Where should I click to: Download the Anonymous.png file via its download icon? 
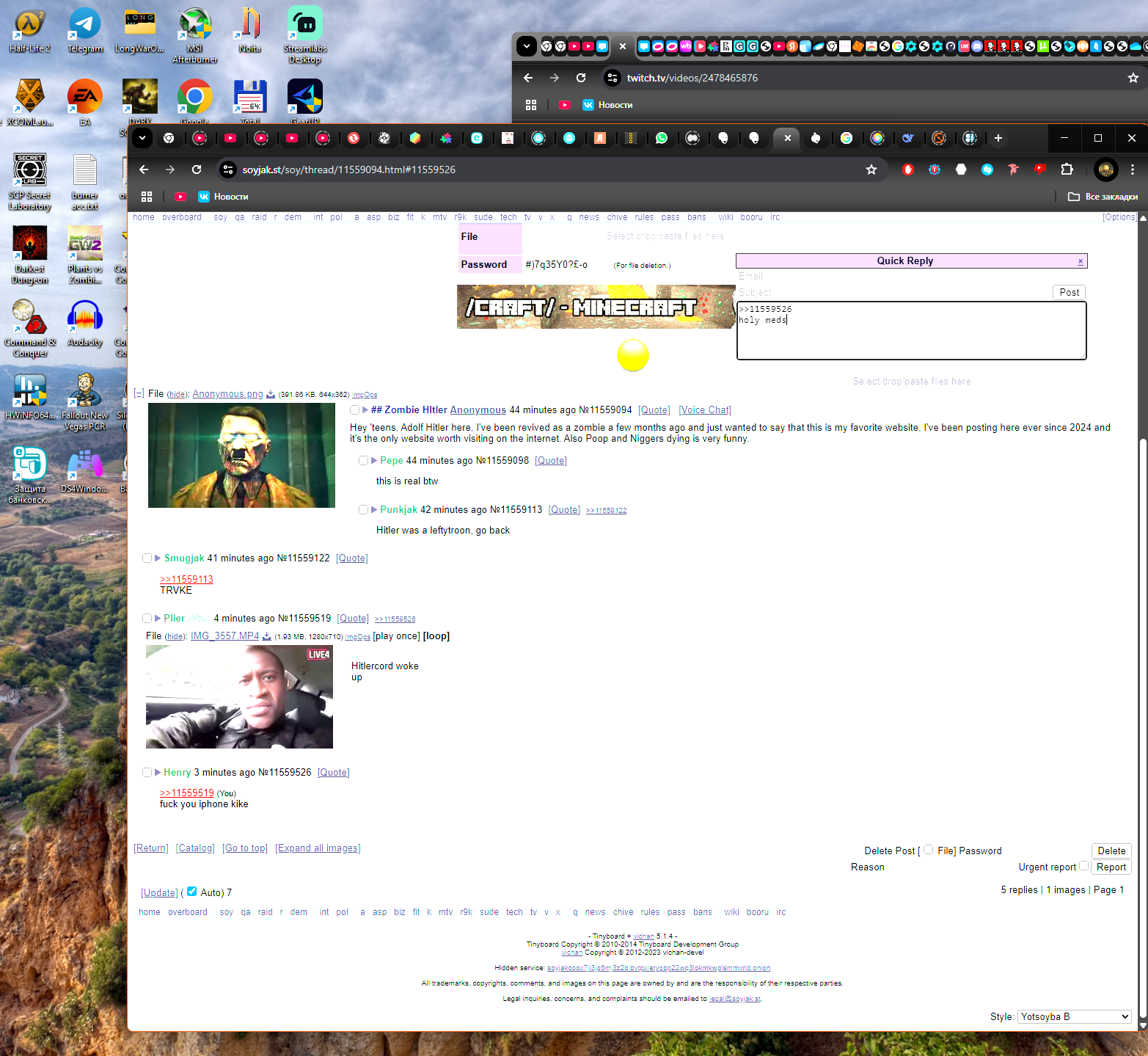point(271,395)
